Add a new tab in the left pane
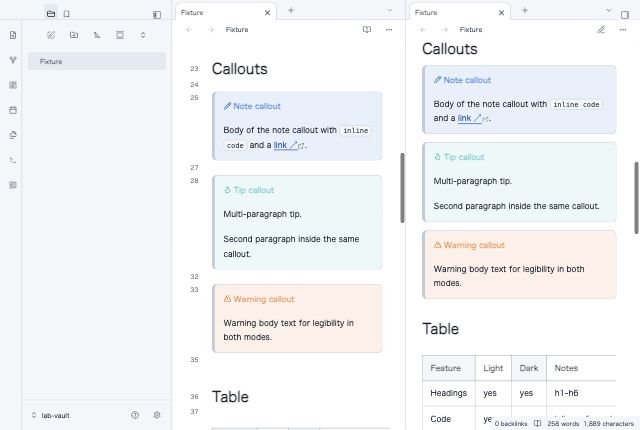The width and height of the screenshot is (640, 430). click(x=291, y=11)
